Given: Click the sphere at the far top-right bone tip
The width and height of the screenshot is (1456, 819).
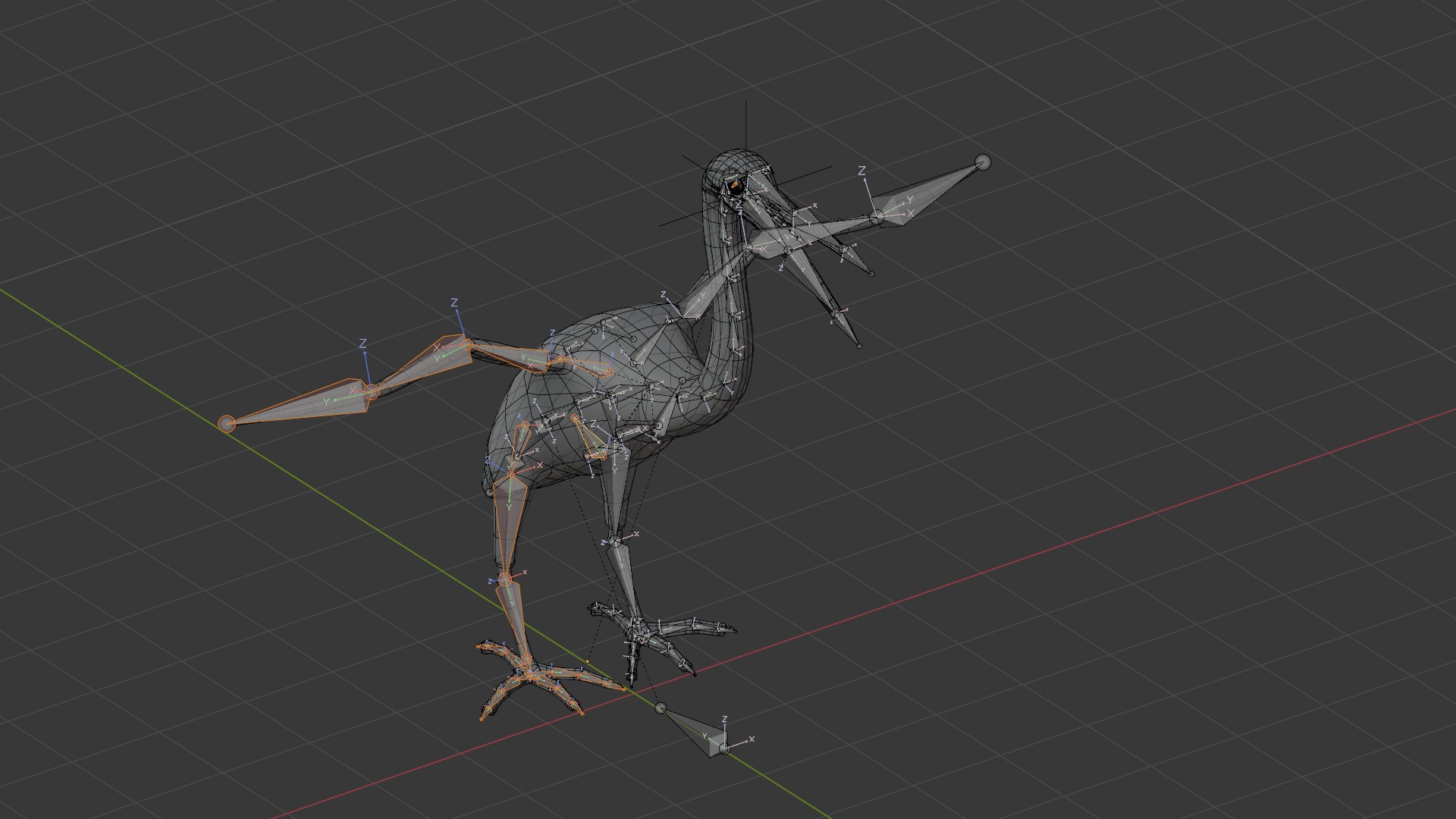Looking at the screenshot, I should (983, 162).
